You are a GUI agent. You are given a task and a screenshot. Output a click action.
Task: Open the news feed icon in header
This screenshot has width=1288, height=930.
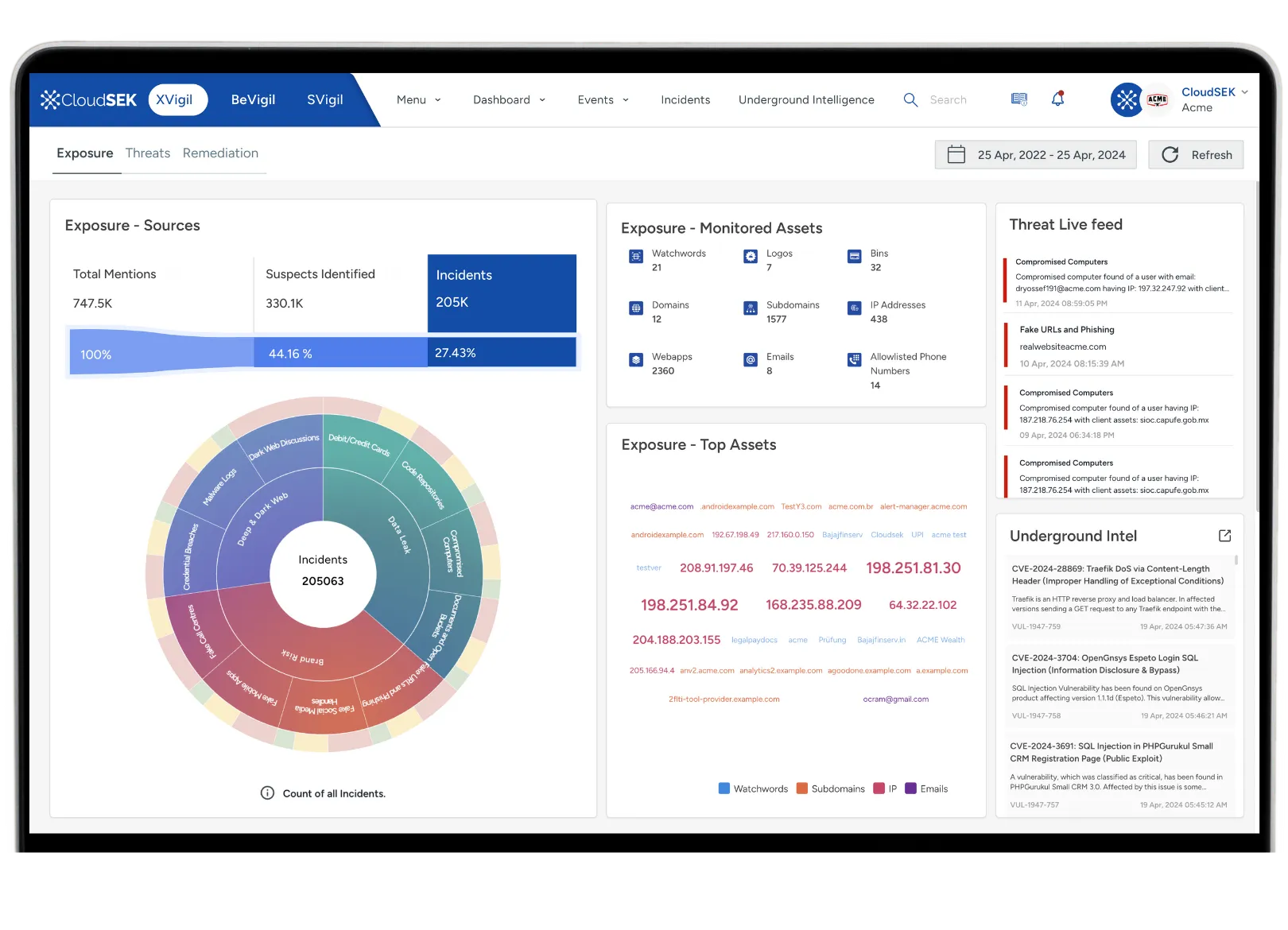click(1018, 99)
